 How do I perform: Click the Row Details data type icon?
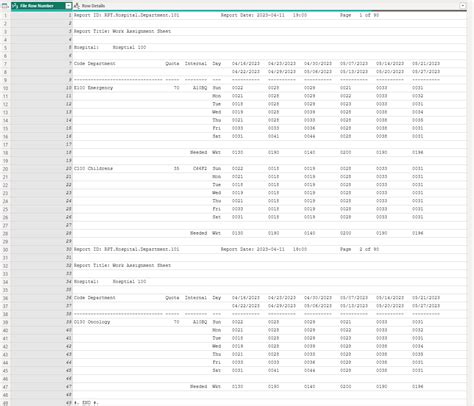point(77,6)
